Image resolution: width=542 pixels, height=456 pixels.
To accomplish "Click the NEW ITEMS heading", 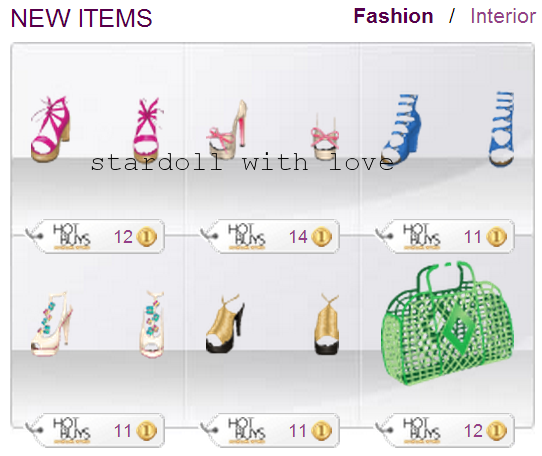I will (x=82, y=18).
